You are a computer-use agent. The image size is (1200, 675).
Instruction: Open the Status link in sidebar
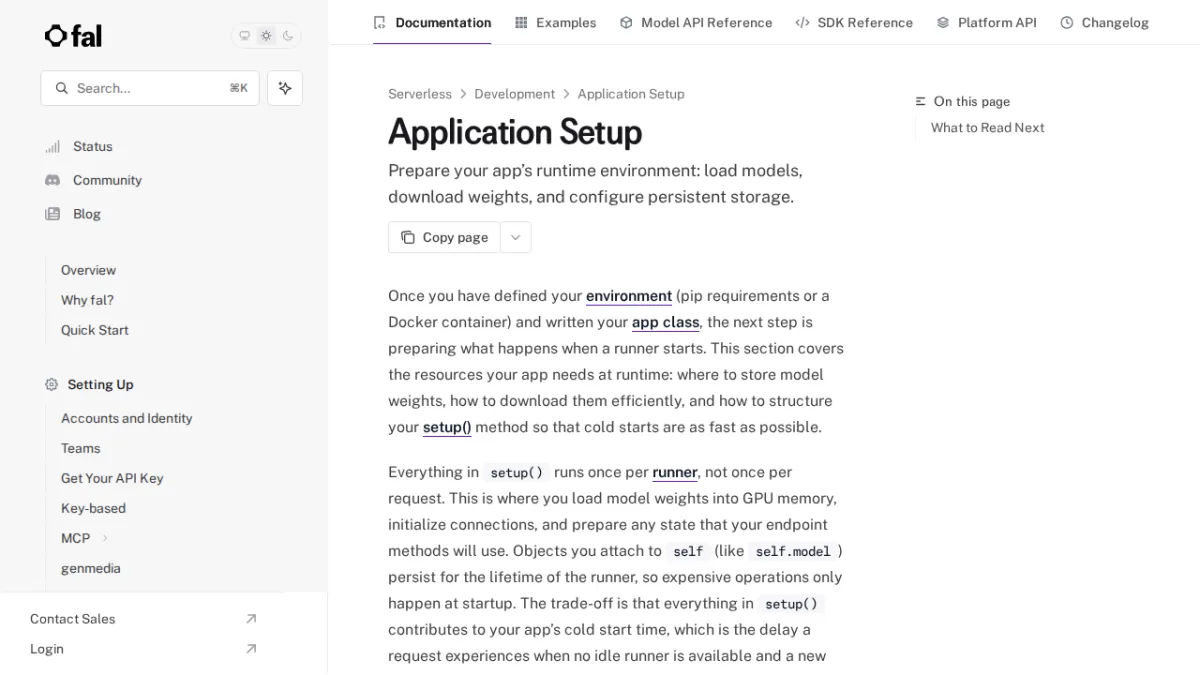(93, 146)
